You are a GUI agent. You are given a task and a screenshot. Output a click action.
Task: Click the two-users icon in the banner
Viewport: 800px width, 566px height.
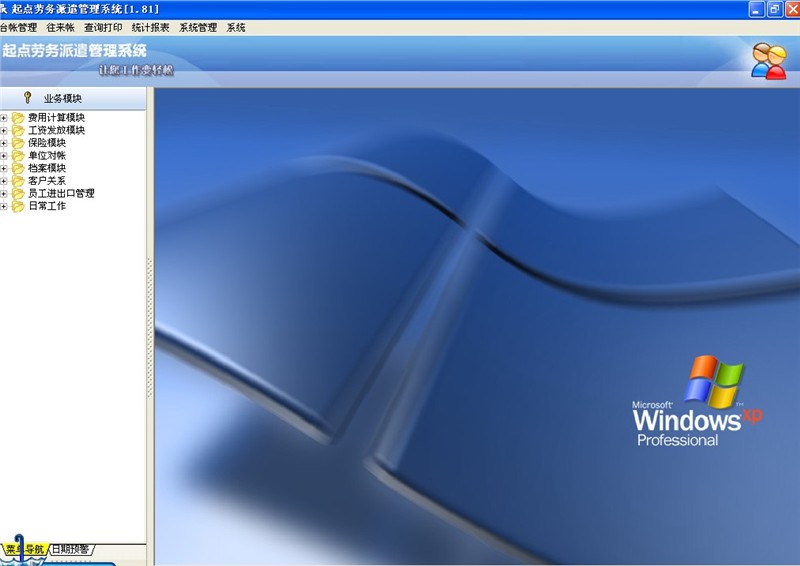click(768, 62)
